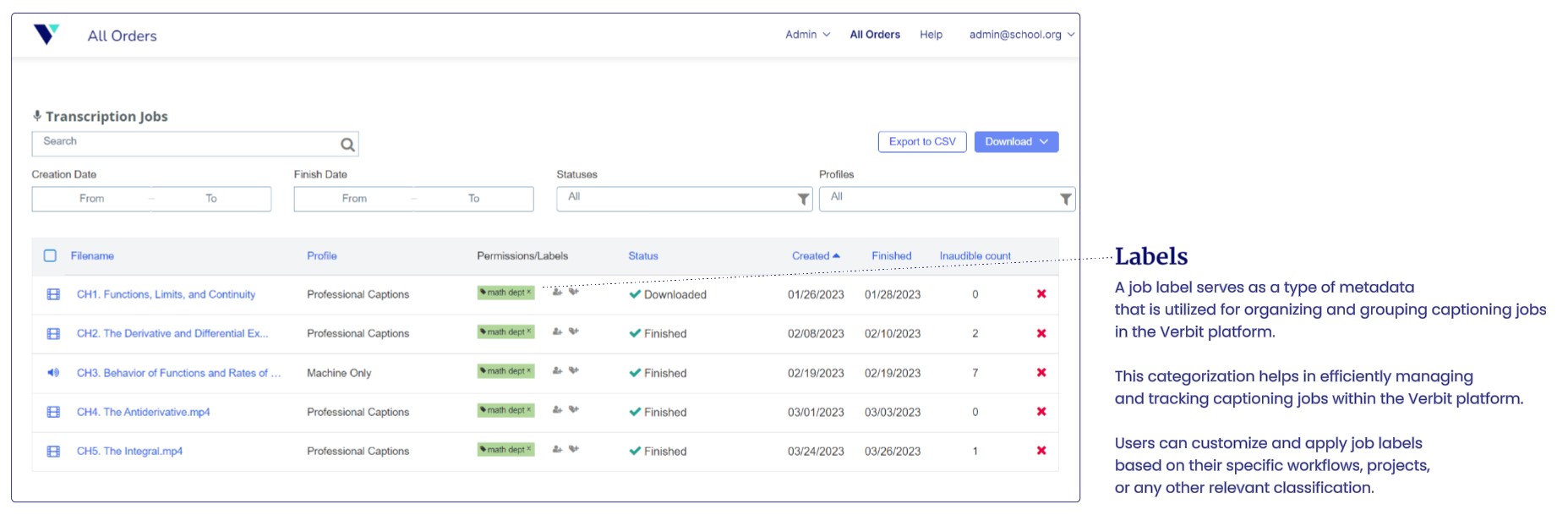This screenshot has width=1568, height=515.
Task: Open the Statuses filter dropdown
Action: (683, 199)
